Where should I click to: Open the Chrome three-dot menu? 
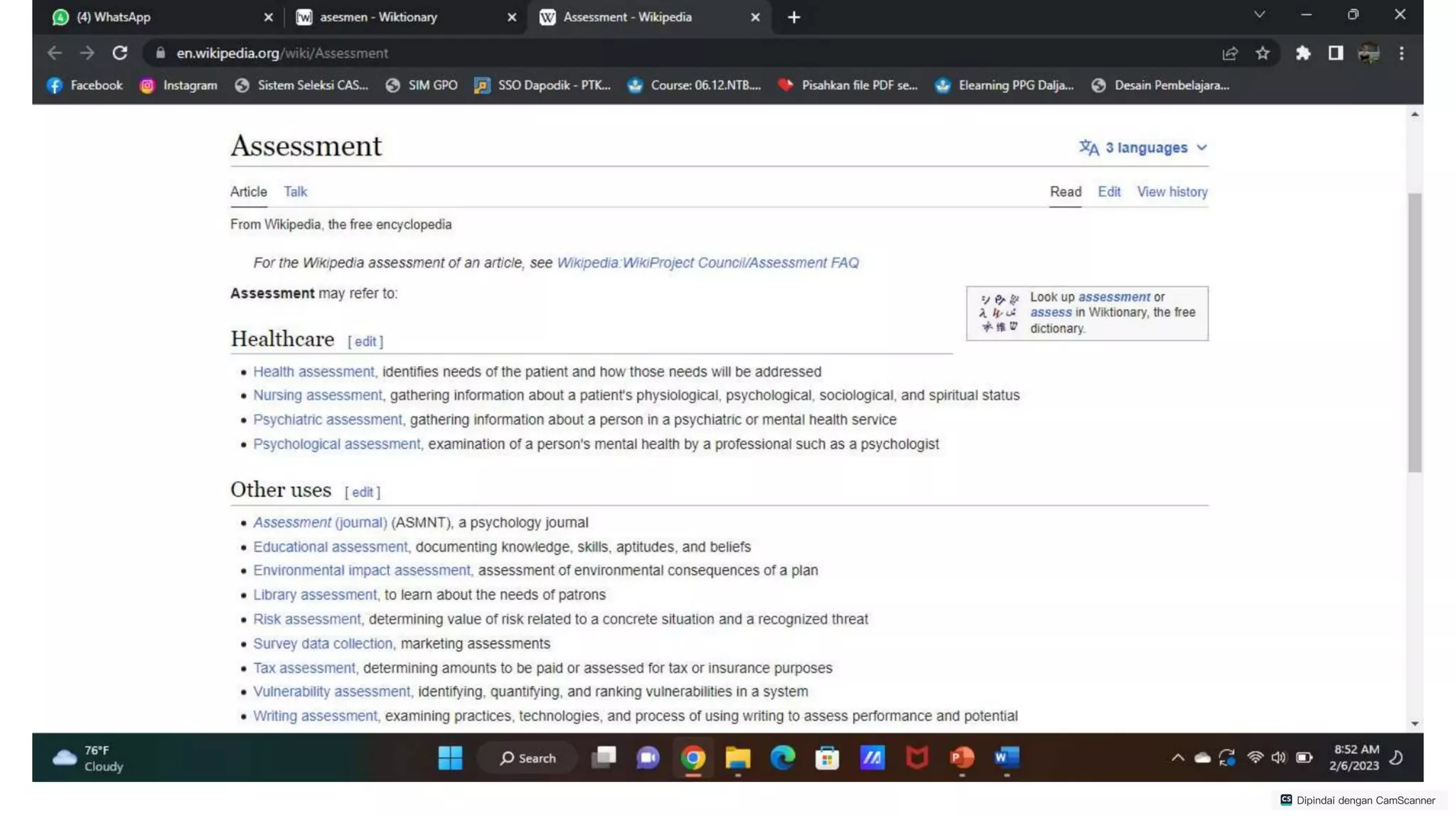pos(1401,53)
